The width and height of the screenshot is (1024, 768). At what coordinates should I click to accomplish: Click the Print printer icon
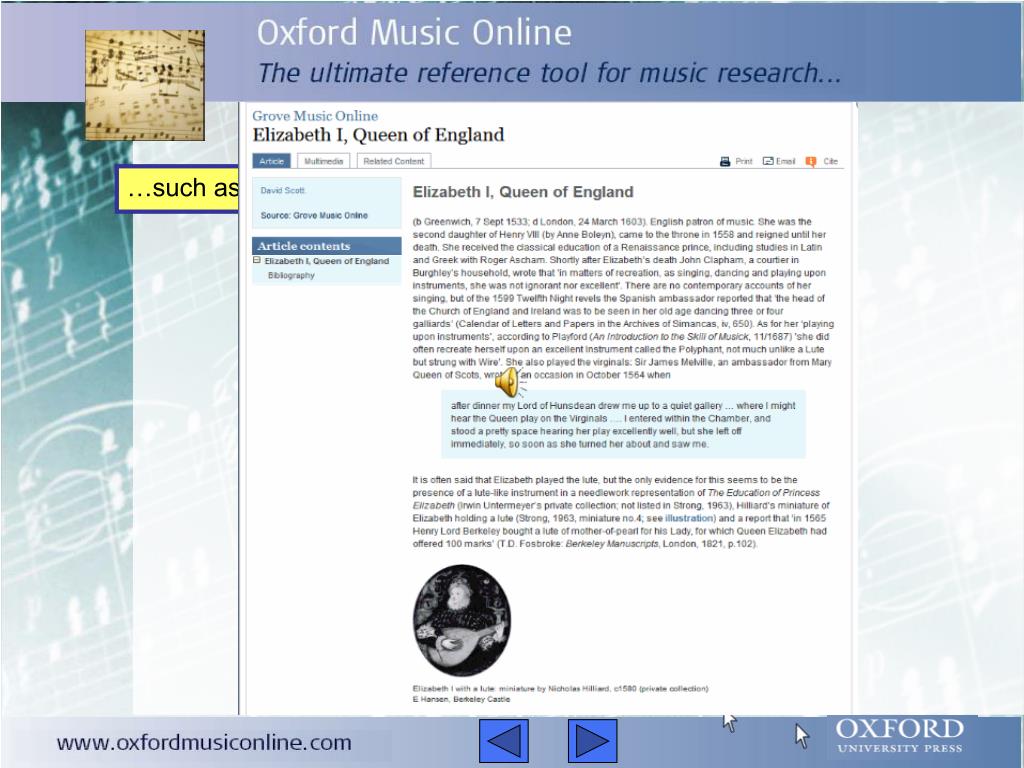[725, 161]
